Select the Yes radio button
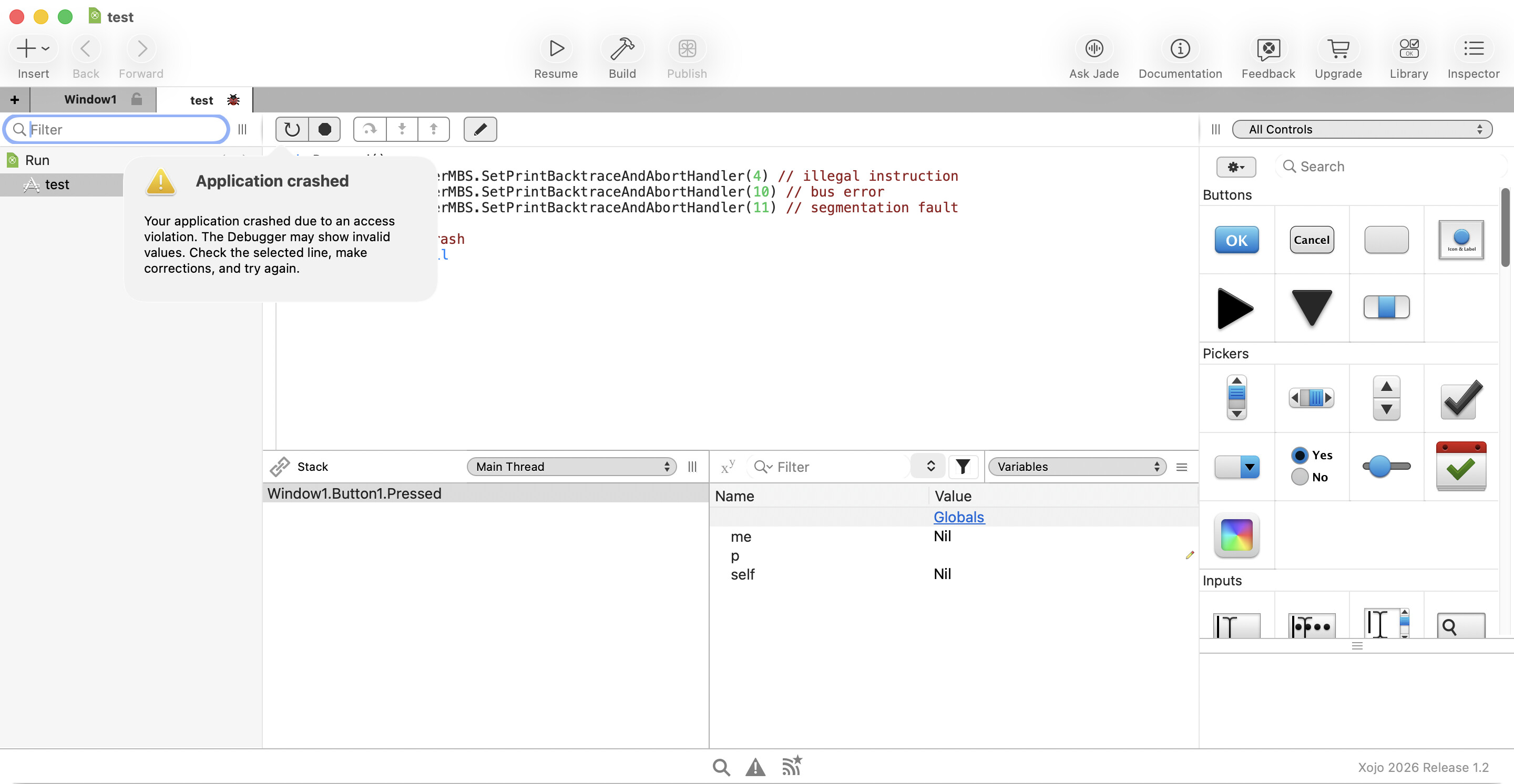 tap(1311, 455)
